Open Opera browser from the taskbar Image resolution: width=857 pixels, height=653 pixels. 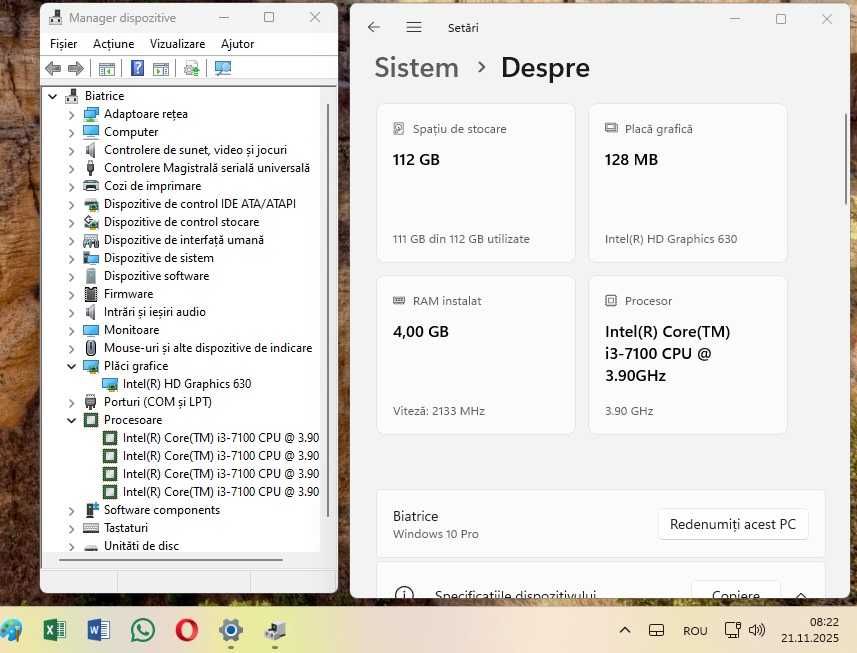coord(186,630)
